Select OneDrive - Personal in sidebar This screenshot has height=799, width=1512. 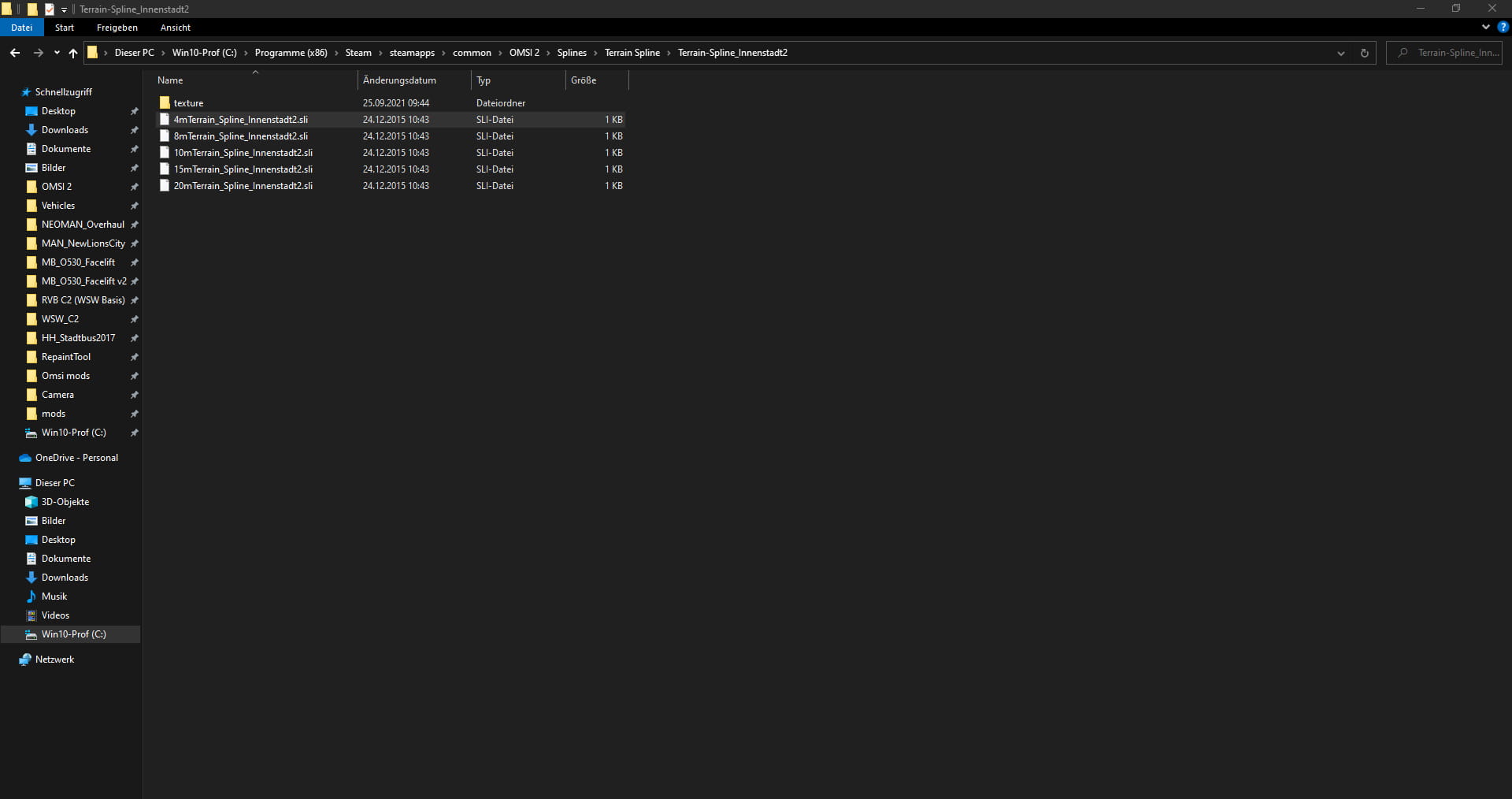point(76,458)
